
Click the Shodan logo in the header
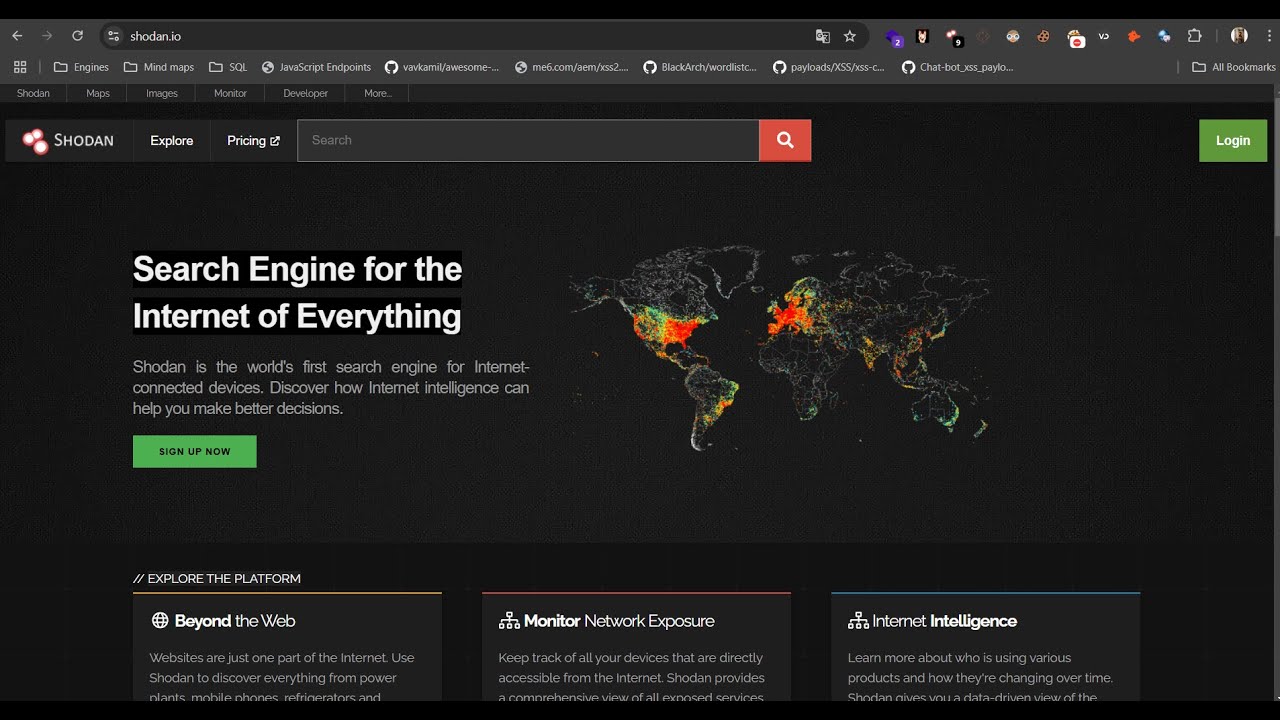[68, 141]
